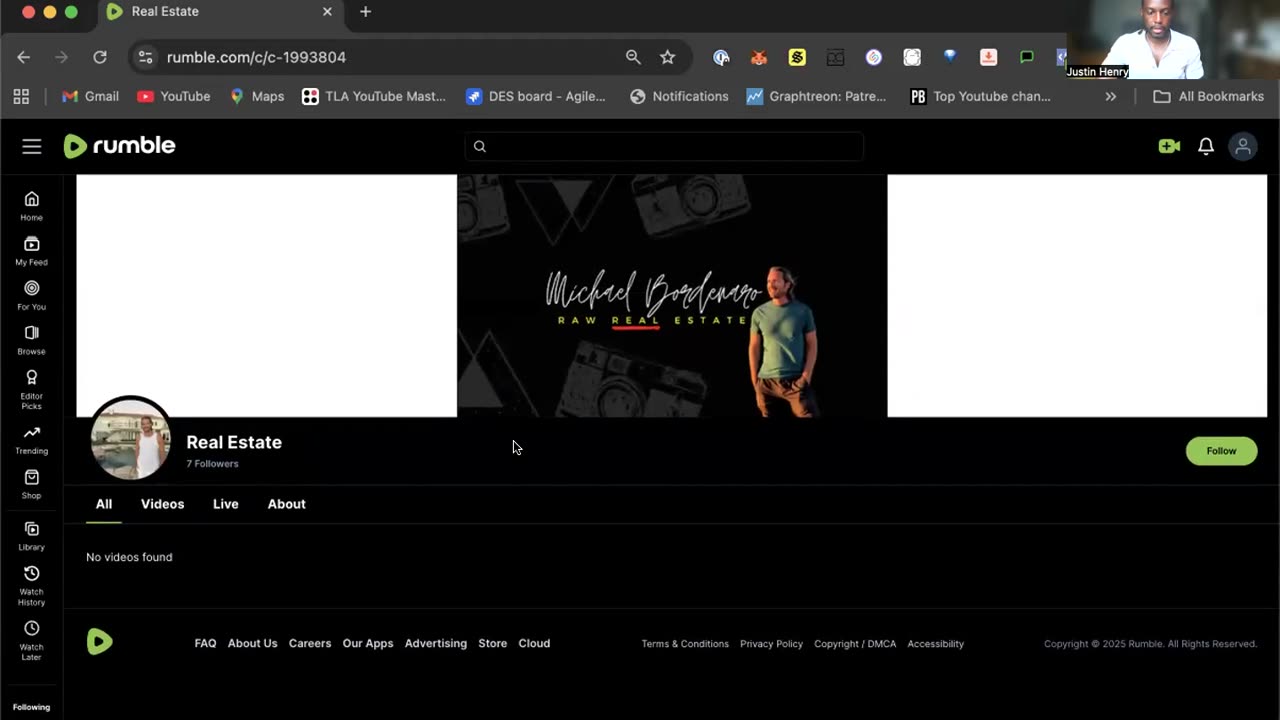Reload the page
The height and width of the screenshot is (720, 1280).
point(100,57)
